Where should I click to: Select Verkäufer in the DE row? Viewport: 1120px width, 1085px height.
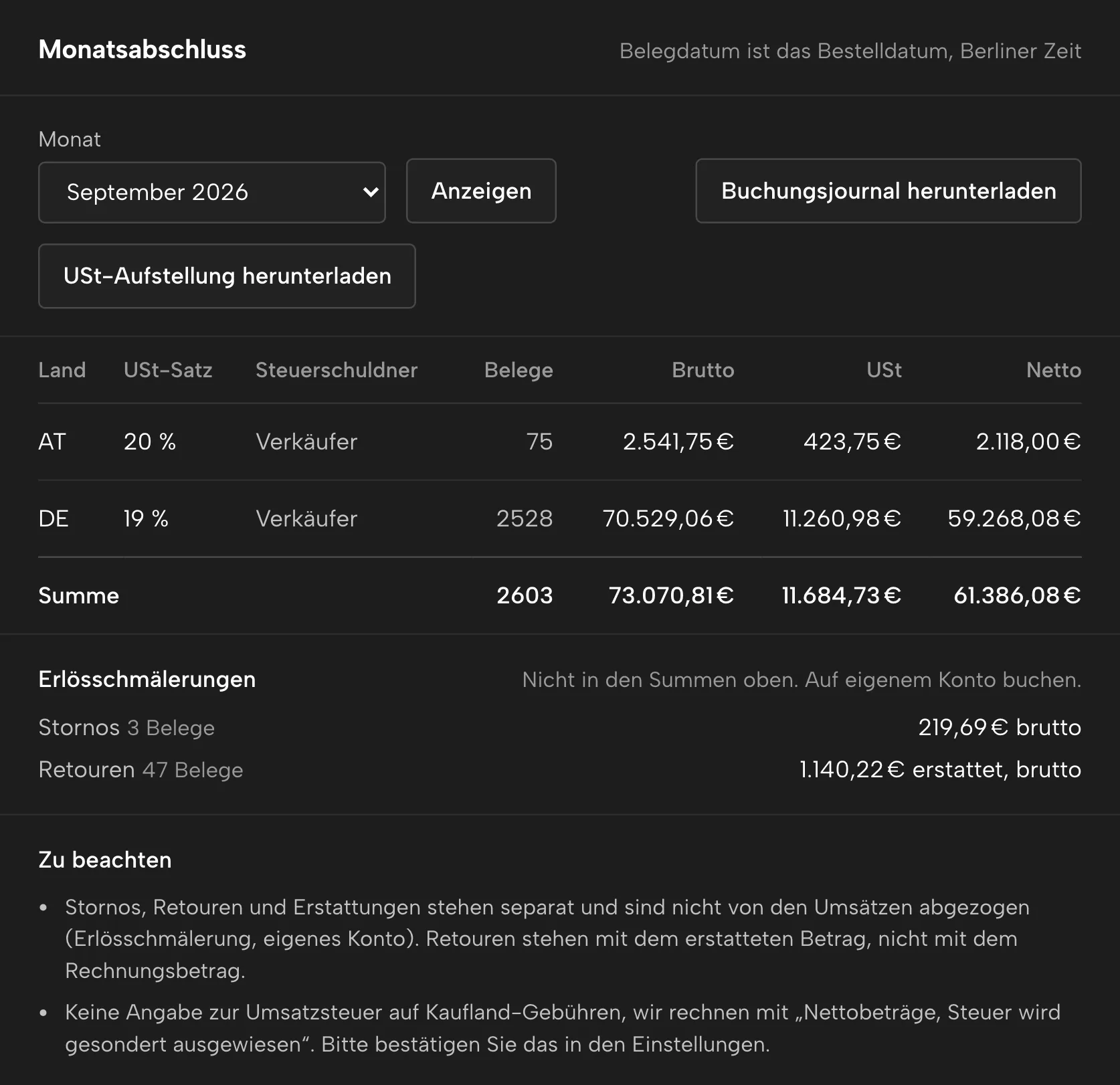coord(306,518)
